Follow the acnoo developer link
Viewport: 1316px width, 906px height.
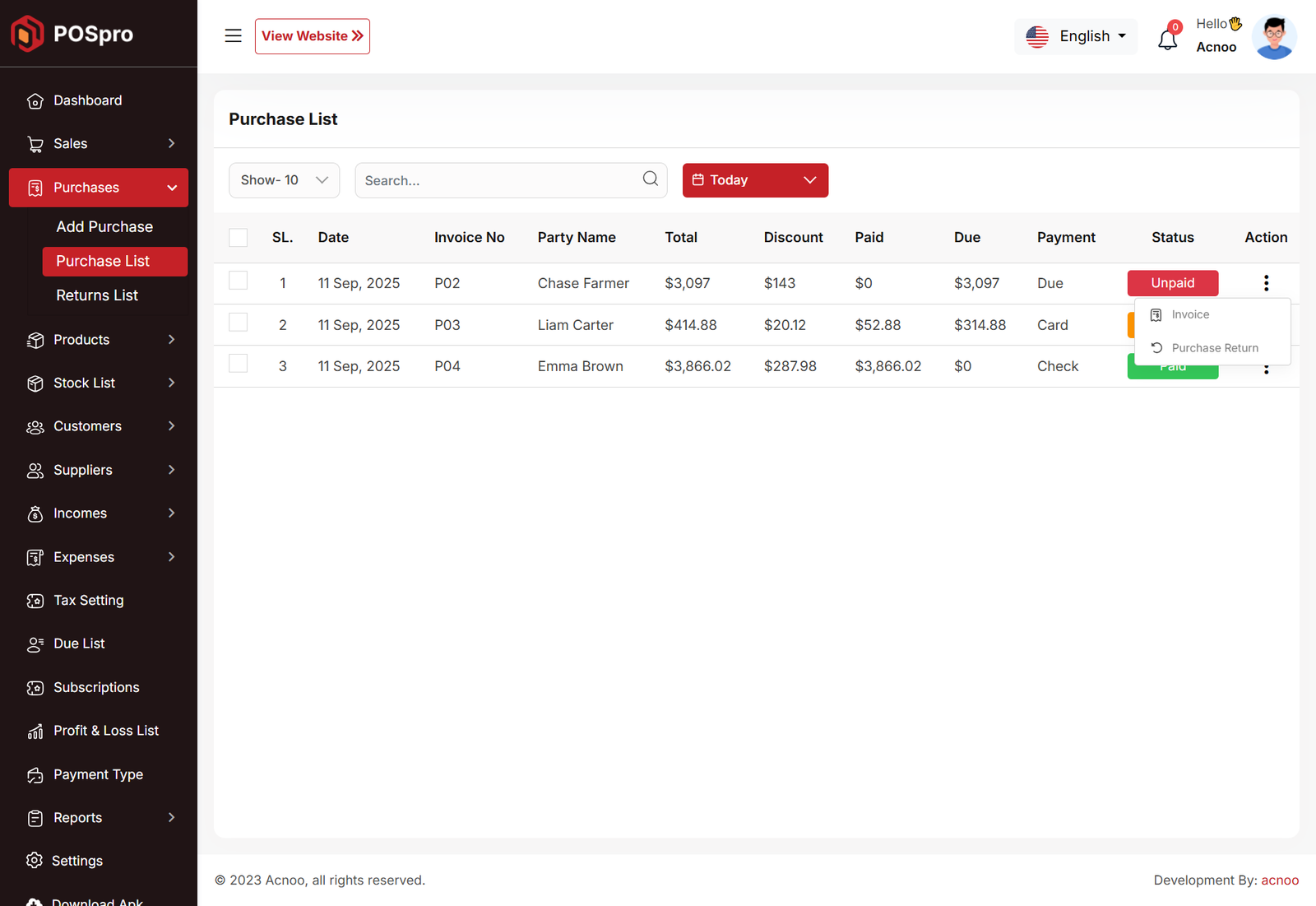[x=1280, y=880]
